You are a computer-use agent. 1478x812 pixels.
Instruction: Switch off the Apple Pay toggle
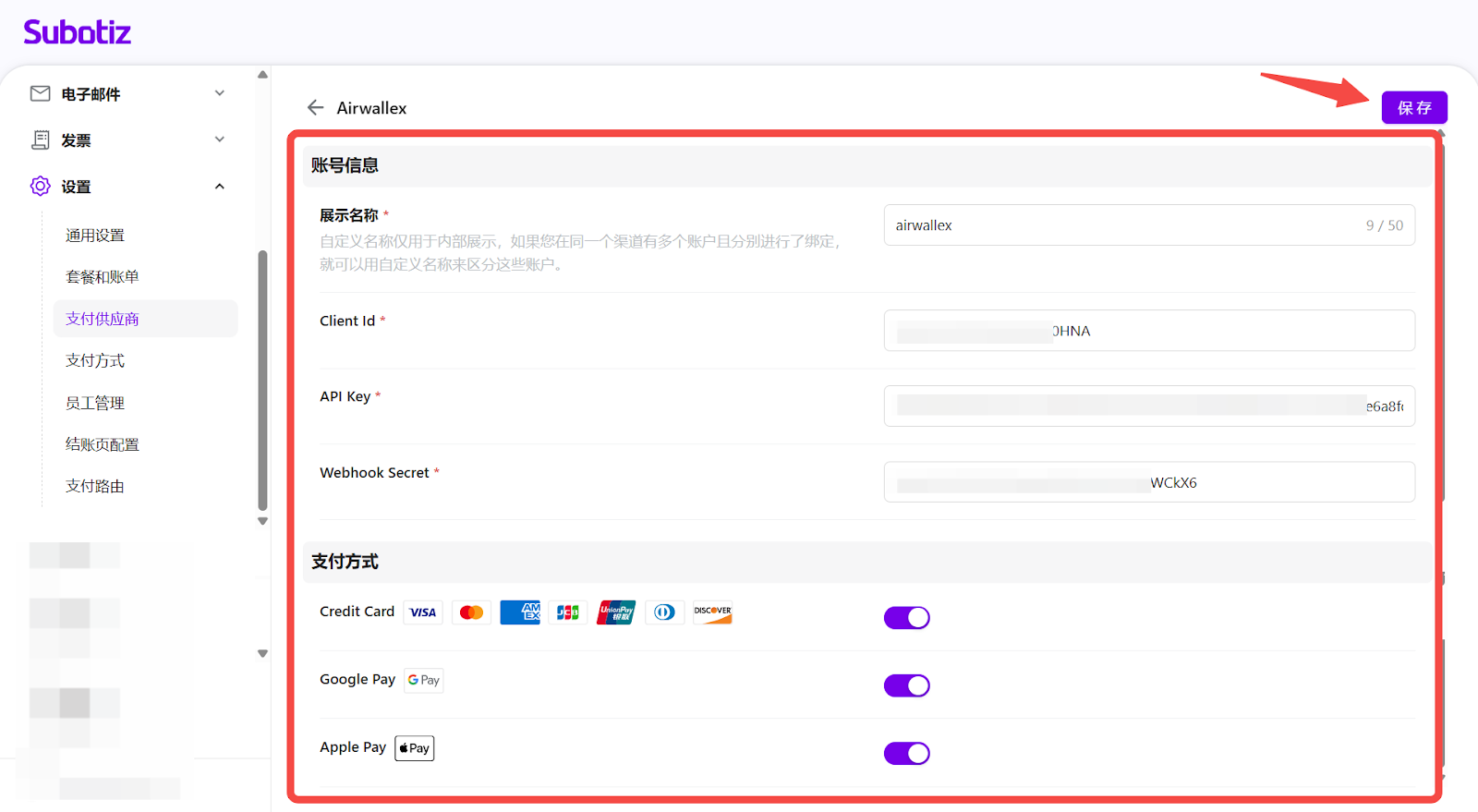(906, 754)
